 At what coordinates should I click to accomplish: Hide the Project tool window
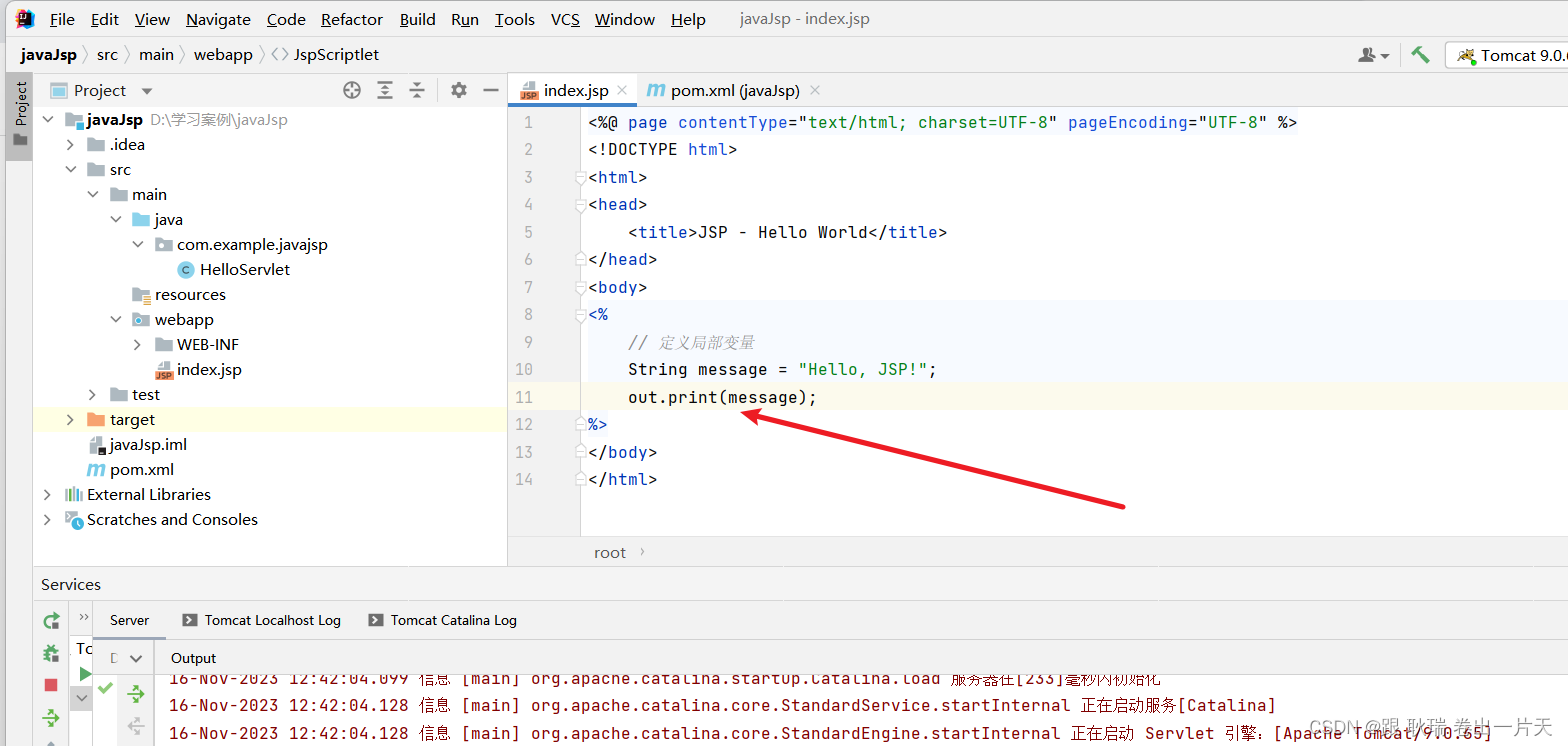(x=490, y=90)
